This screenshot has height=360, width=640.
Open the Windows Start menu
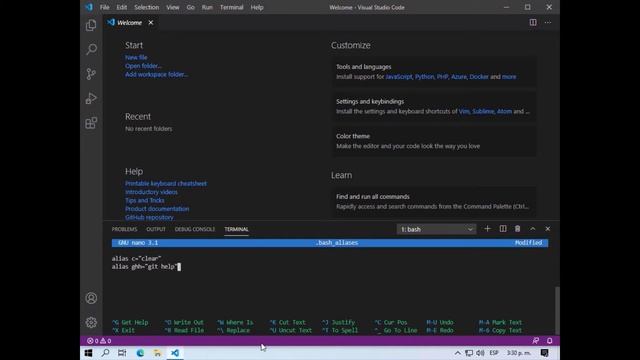pos(88,353)
